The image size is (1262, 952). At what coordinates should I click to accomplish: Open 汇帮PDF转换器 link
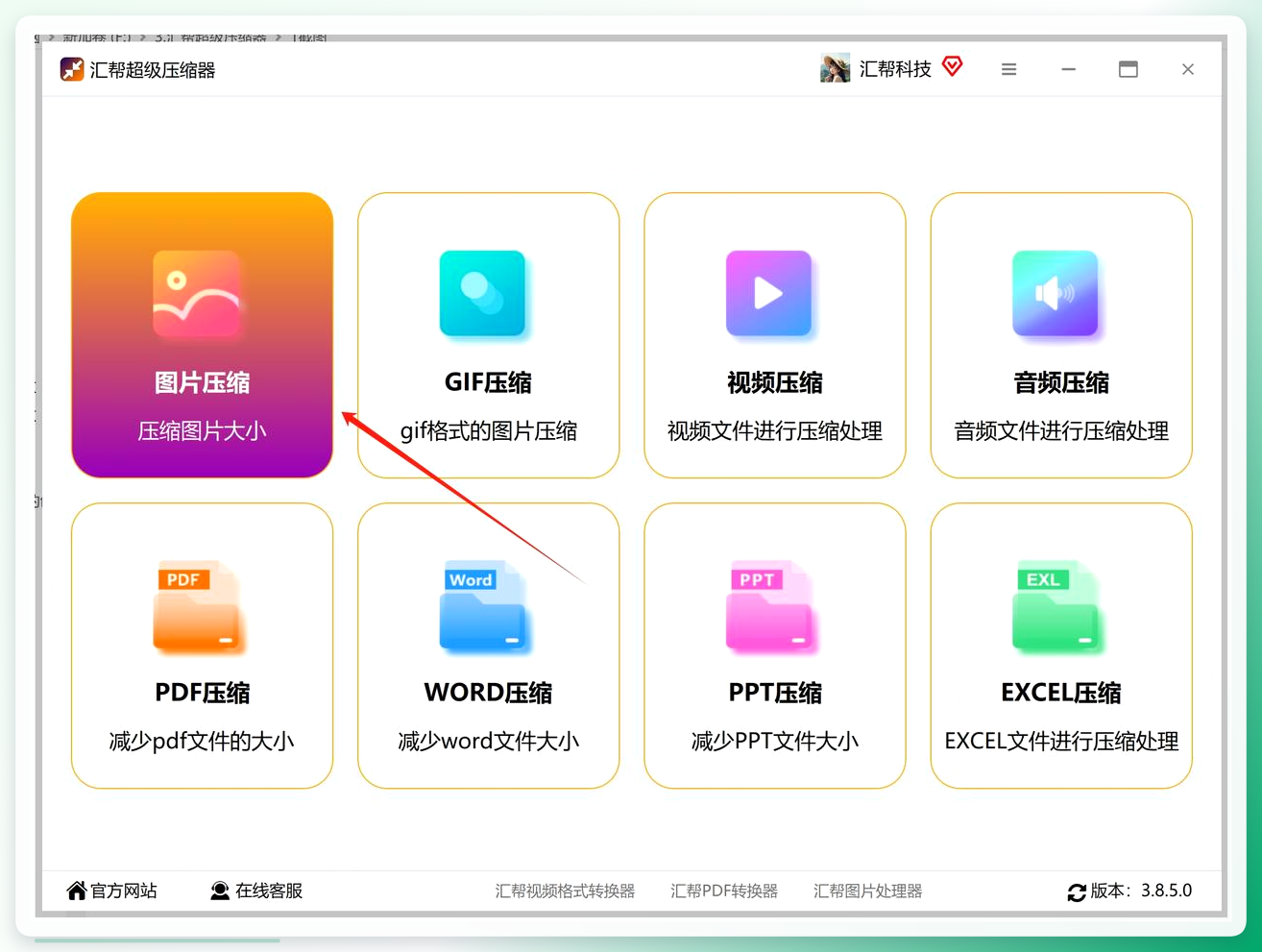coord(724,891)
